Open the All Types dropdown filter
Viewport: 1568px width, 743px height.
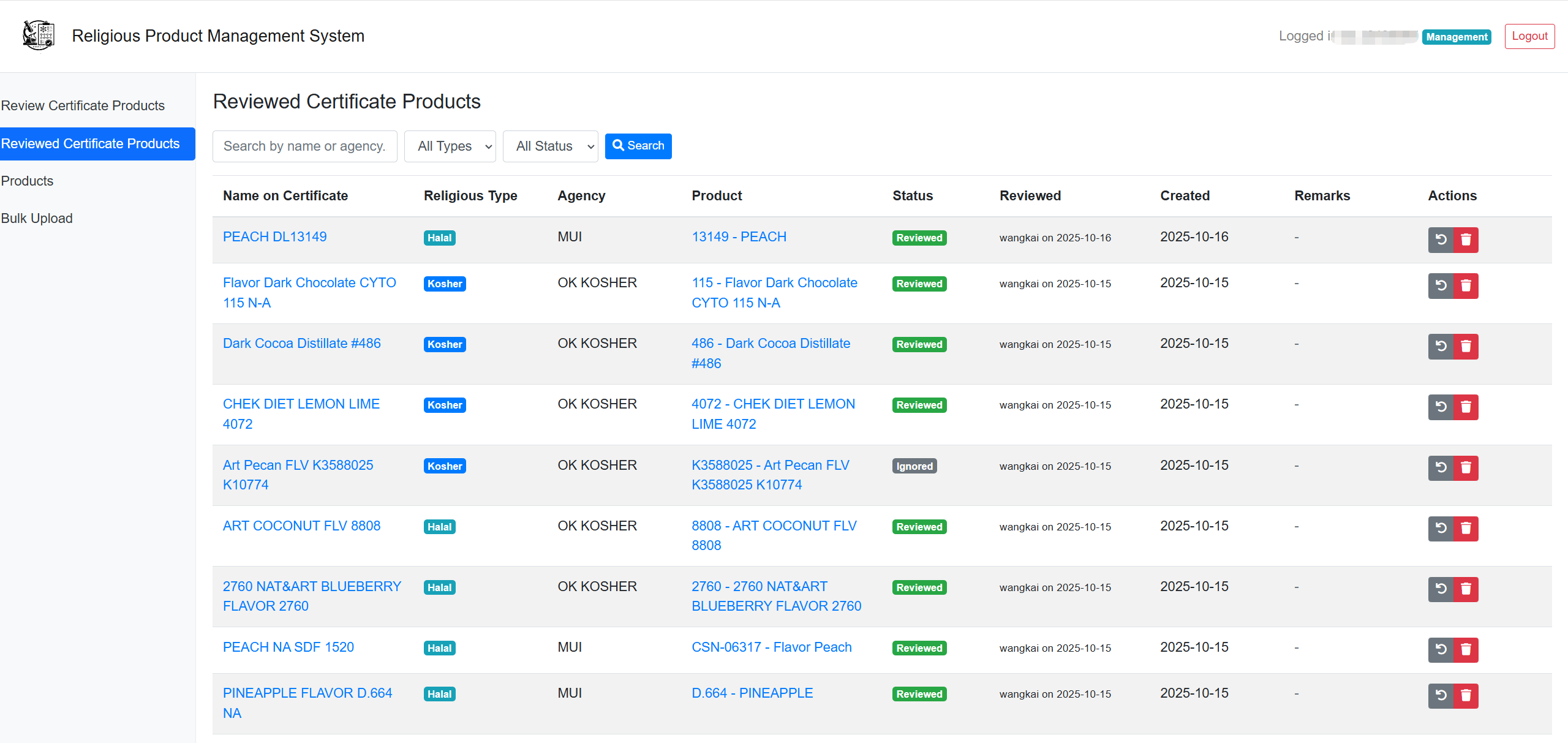coord(450,146)
